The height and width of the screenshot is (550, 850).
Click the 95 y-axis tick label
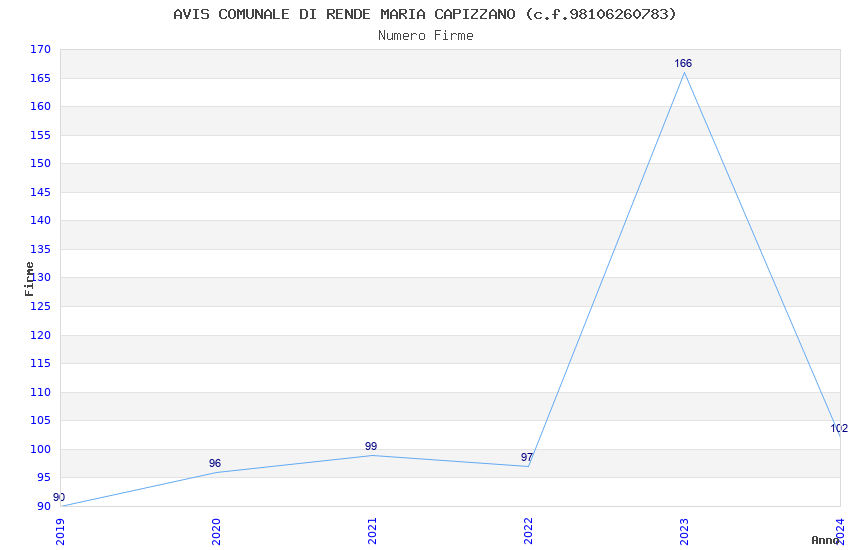point(44,478)
